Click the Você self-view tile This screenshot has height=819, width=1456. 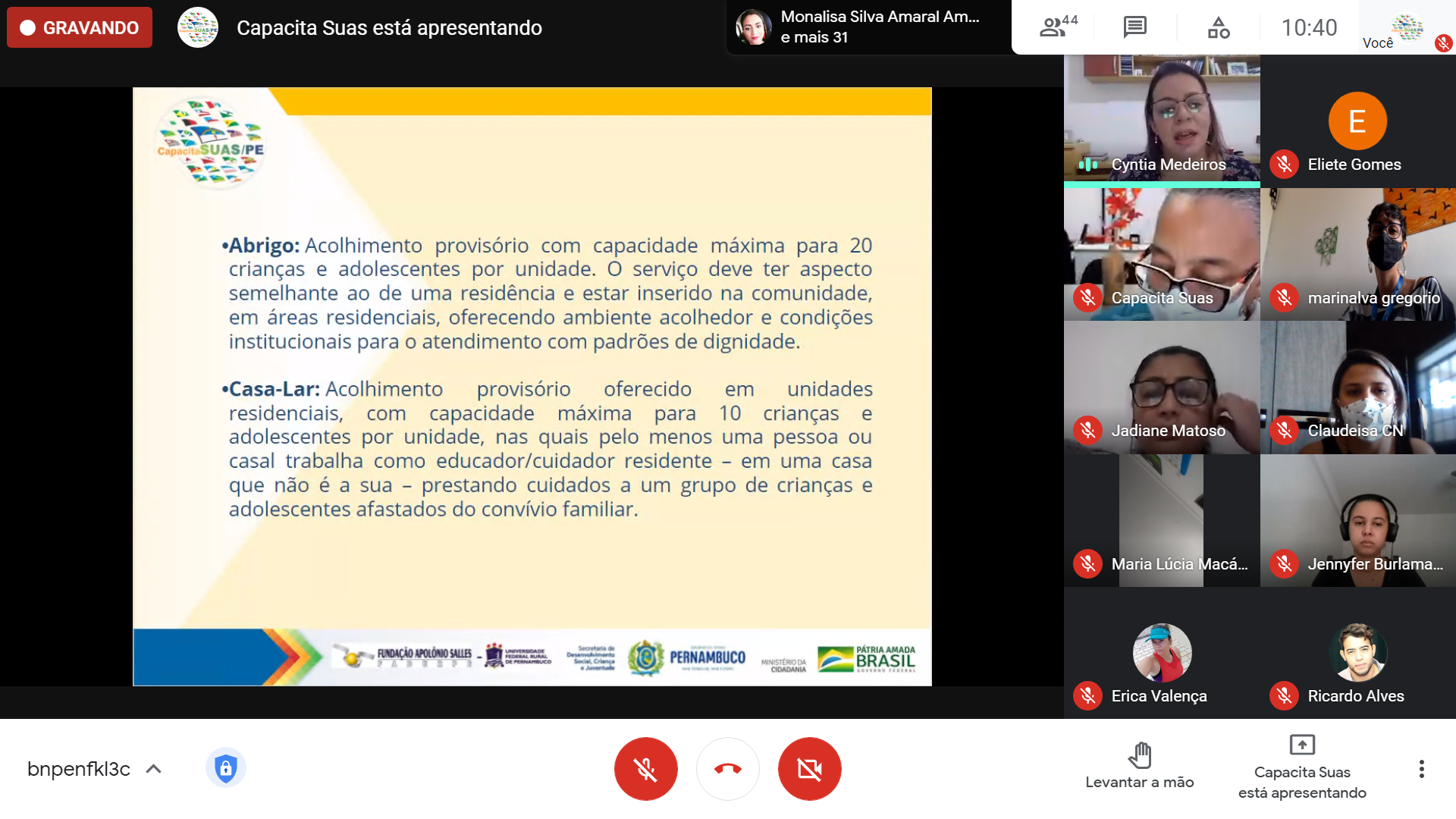(x=1407, y=27)
